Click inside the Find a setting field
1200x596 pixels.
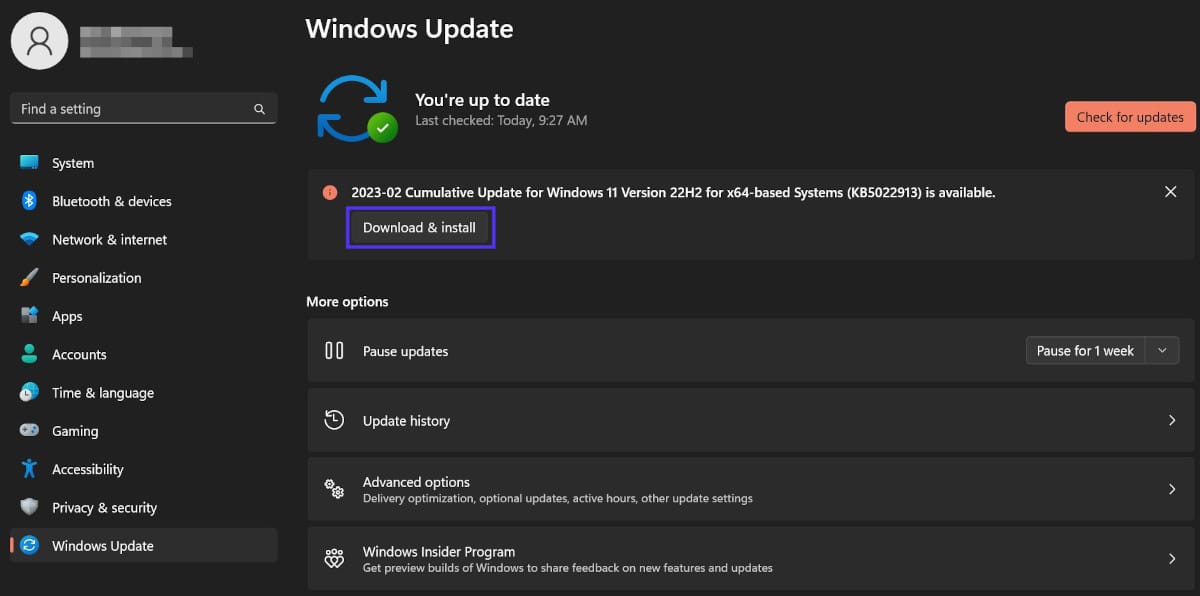point(130,108)
